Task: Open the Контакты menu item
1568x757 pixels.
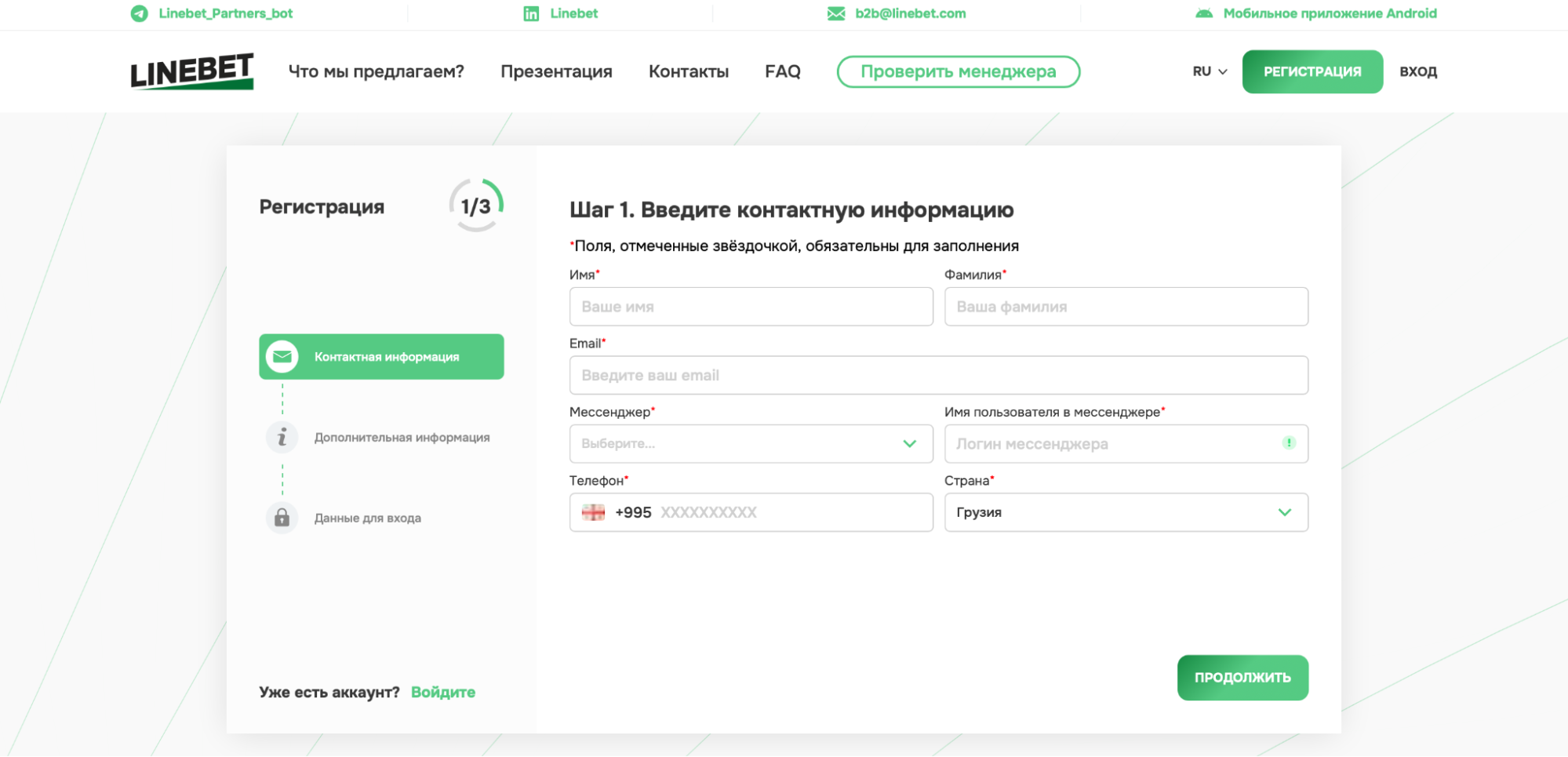Action: tap(689, 71)
